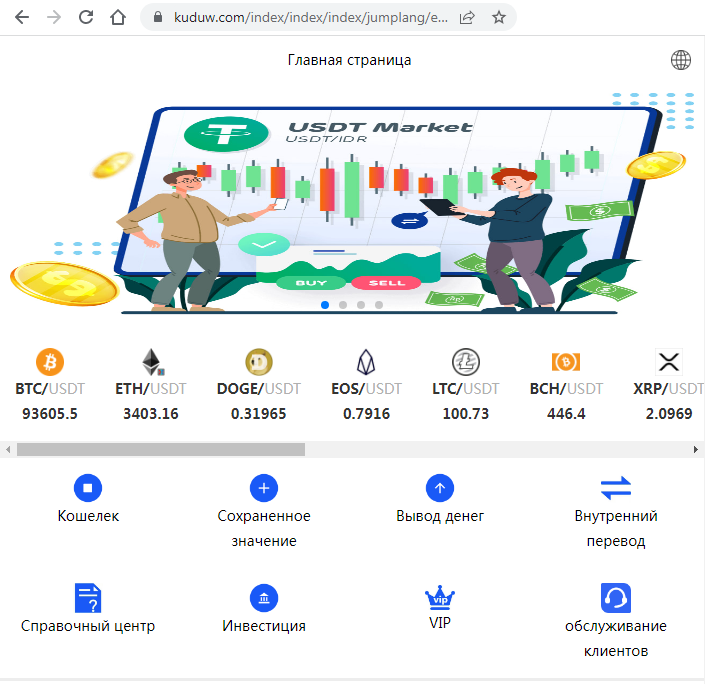Bookmark this page with the star
Image resolution: width=705 pixels, height=684 pixels.
pyautogui.click(x=499, y=18)
